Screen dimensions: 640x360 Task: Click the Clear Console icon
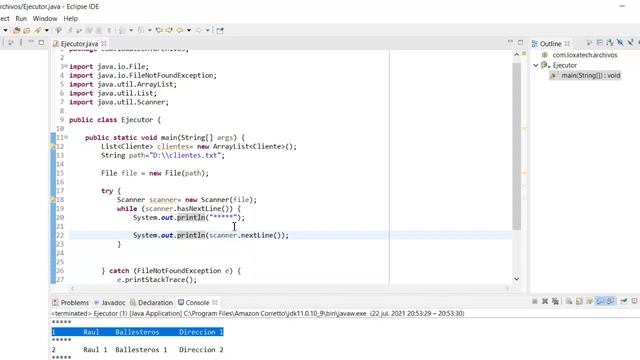click(569, 301)
